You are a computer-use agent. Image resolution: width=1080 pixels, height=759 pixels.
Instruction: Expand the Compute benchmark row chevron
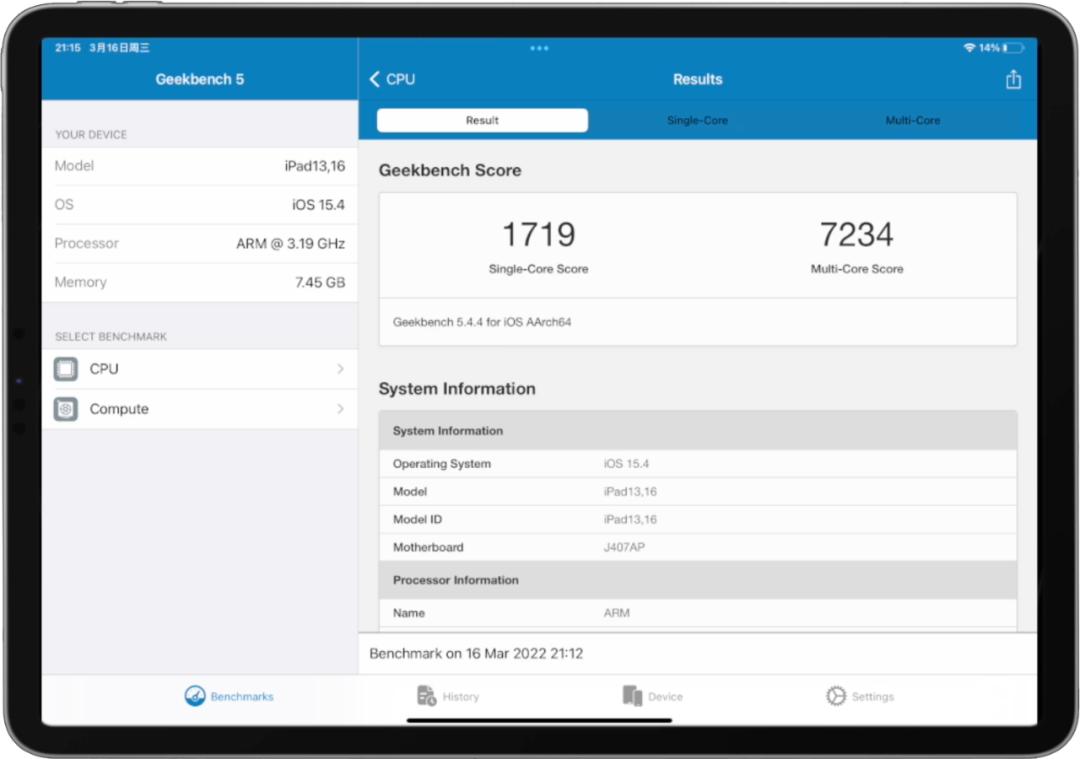tap(340, 409)
